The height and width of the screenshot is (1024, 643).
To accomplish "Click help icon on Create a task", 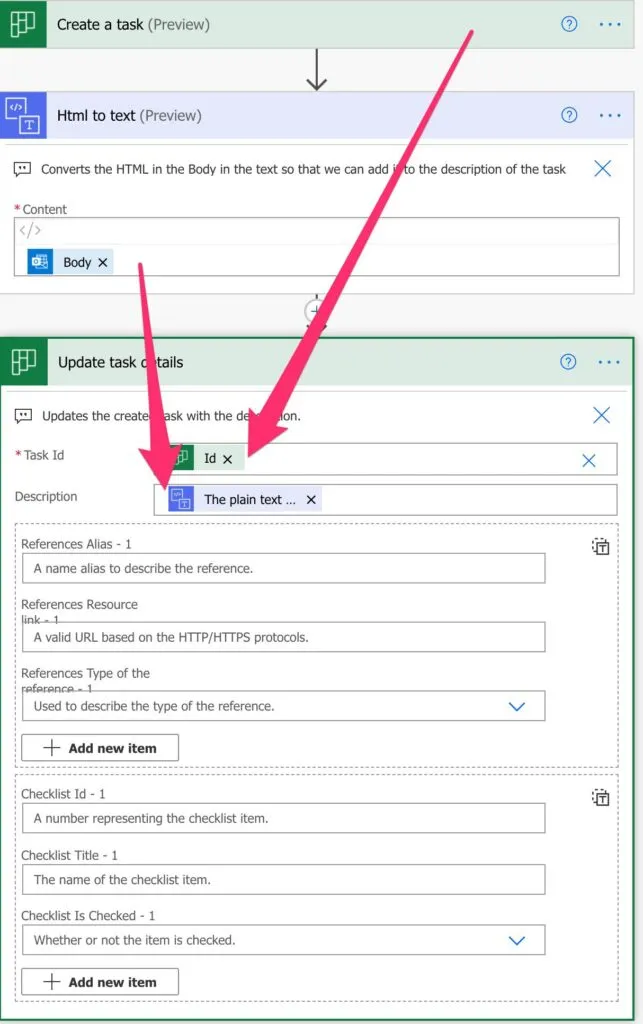I will point(569,24).
